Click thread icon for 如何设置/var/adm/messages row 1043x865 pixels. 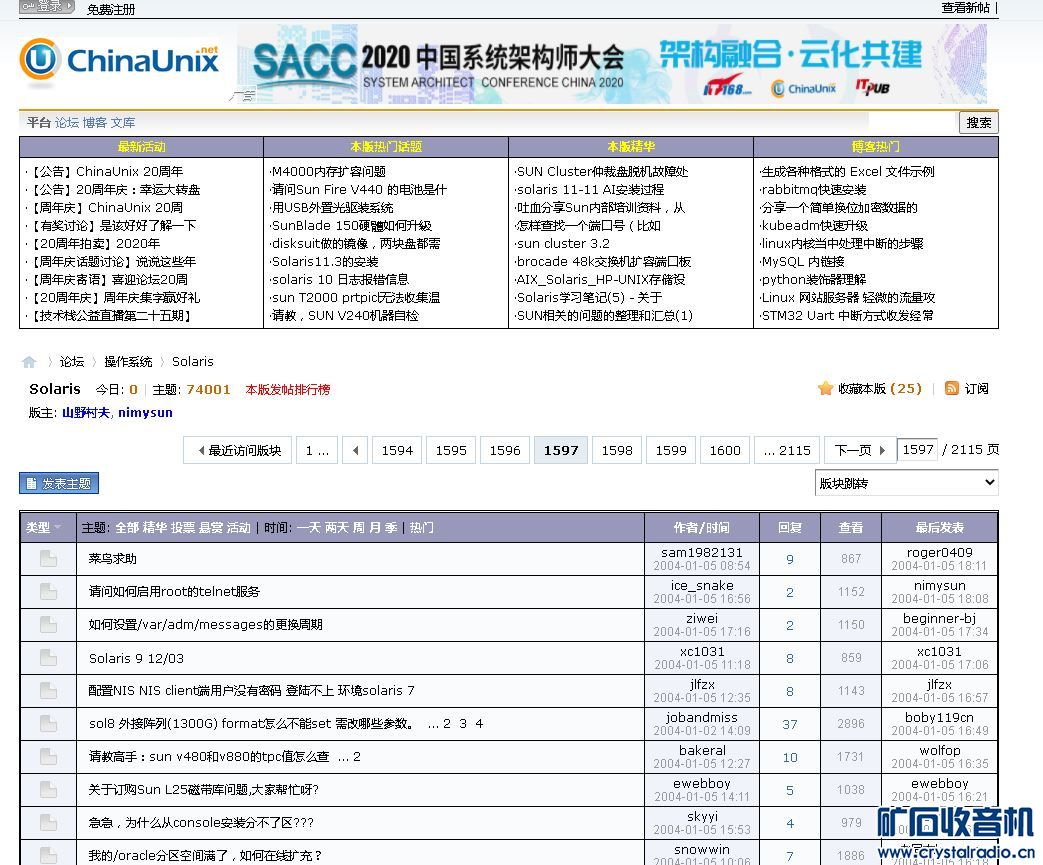48,625
